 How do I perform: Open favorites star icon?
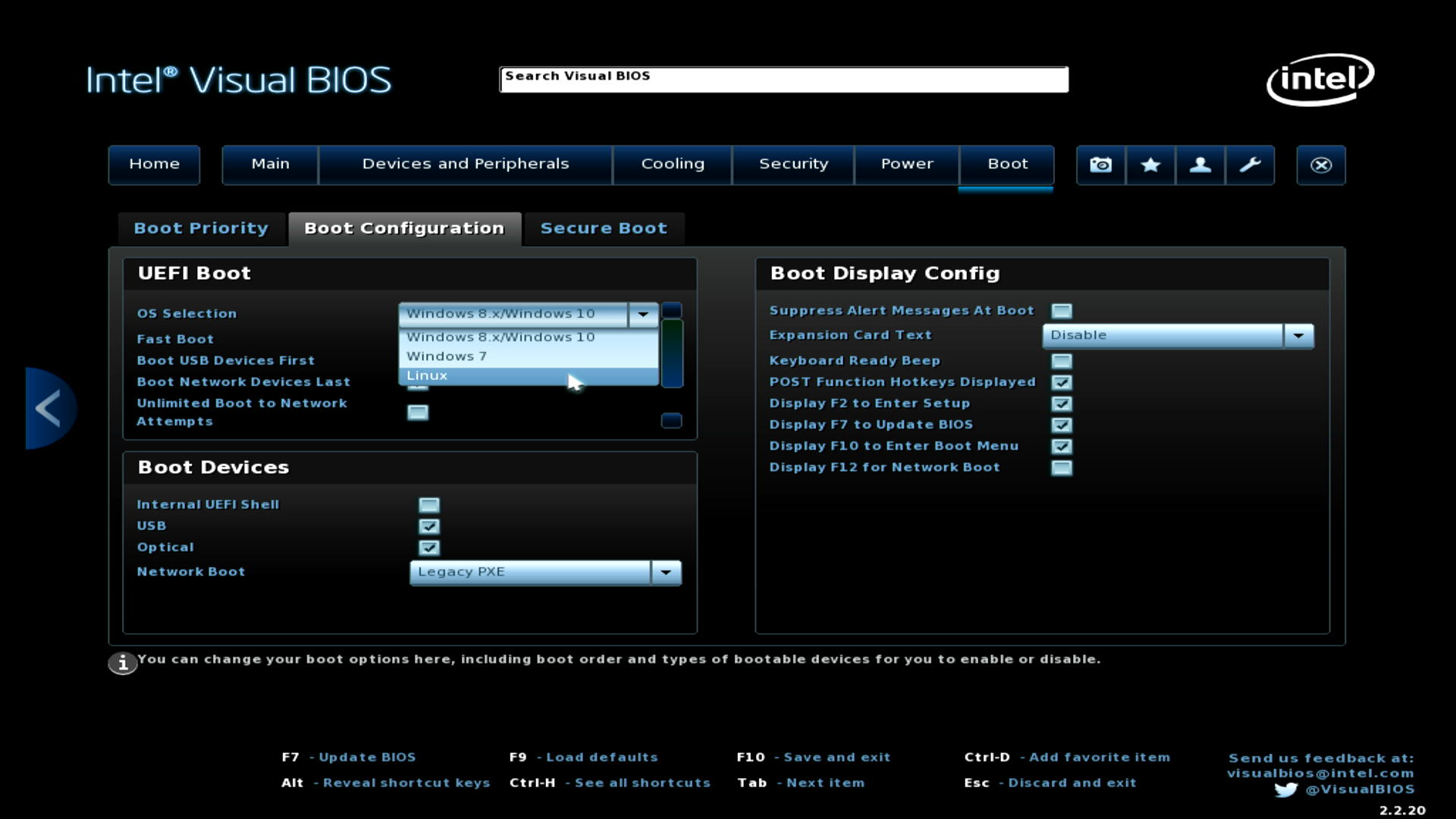pos(1150,165)
